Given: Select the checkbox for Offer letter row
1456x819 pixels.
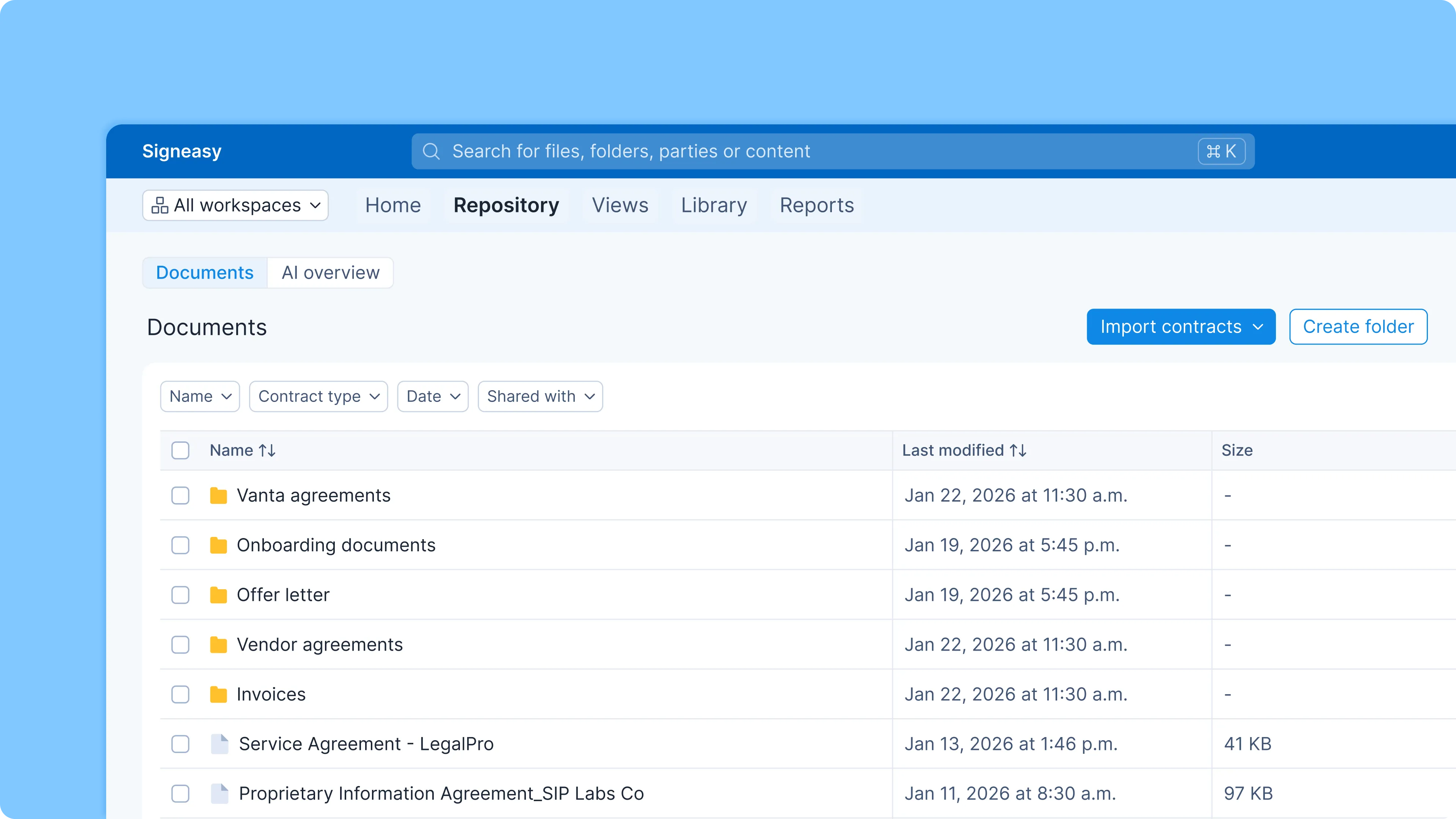Looking at the screenshot, I should point(180,595).
